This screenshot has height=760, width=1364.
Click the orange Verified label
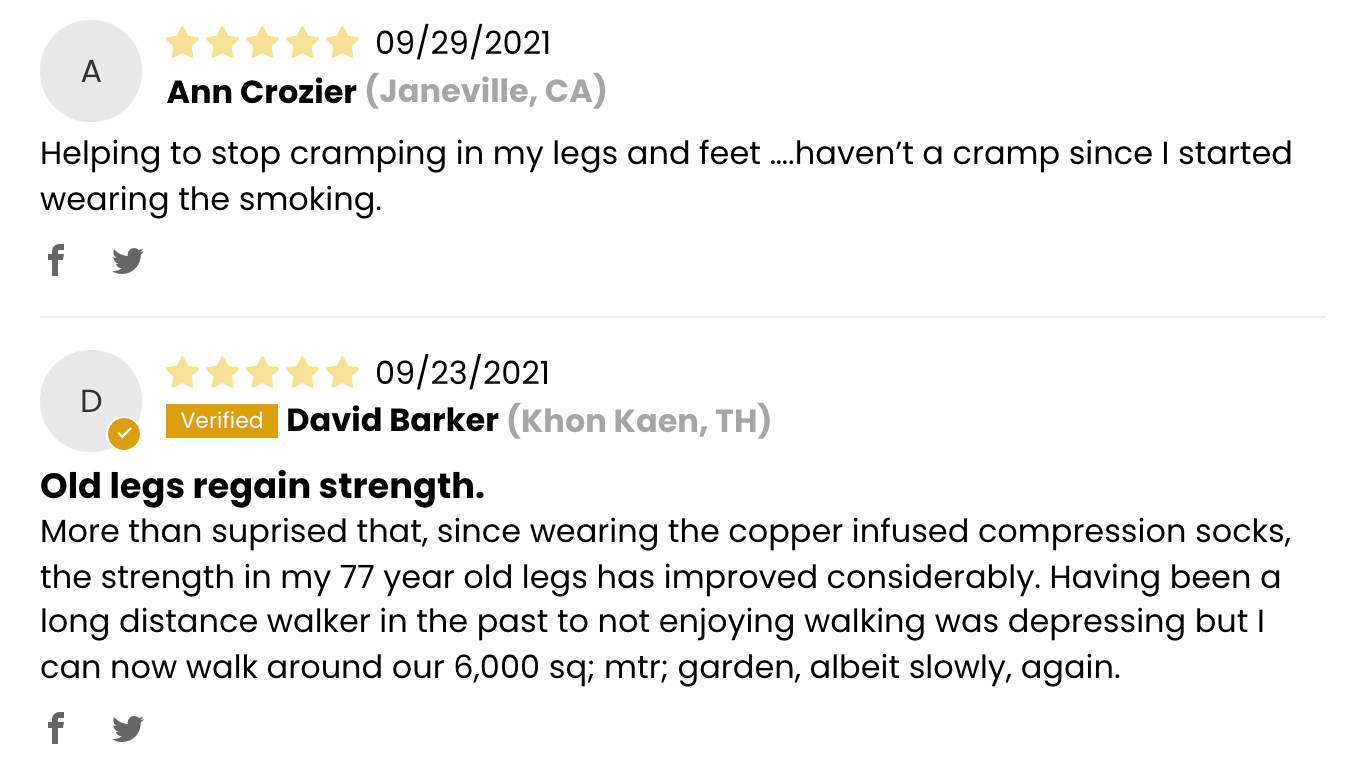[221, 421]
